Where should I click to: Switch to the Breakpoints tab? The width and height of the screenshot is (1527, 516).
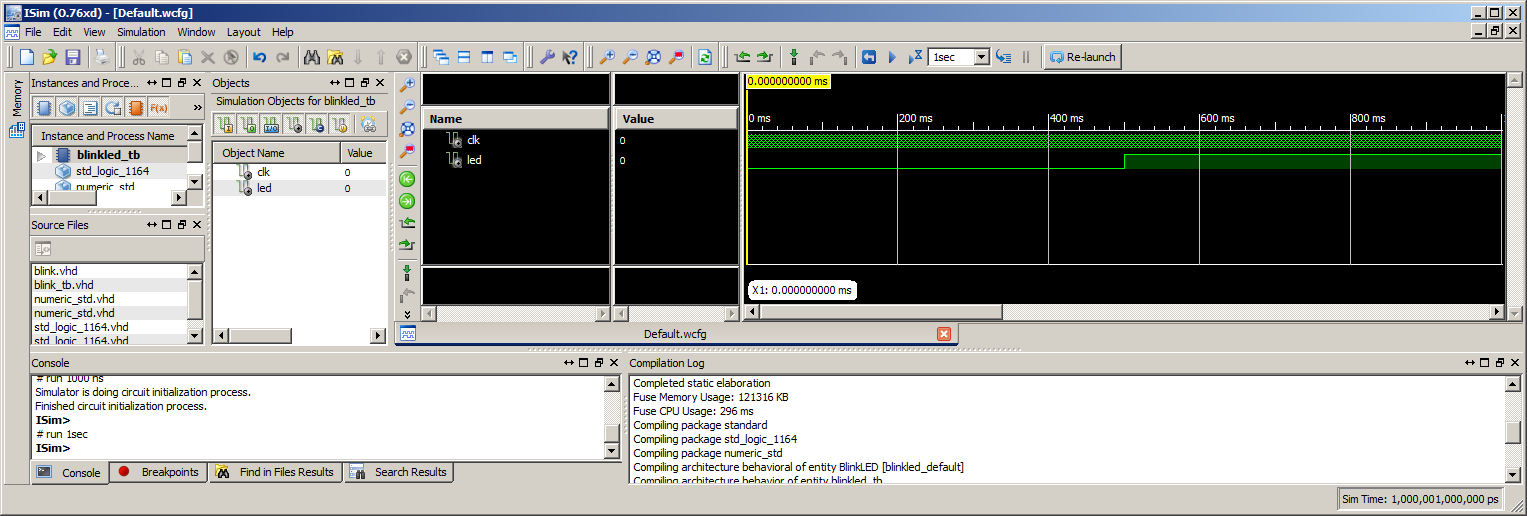[x=159, y=472]
